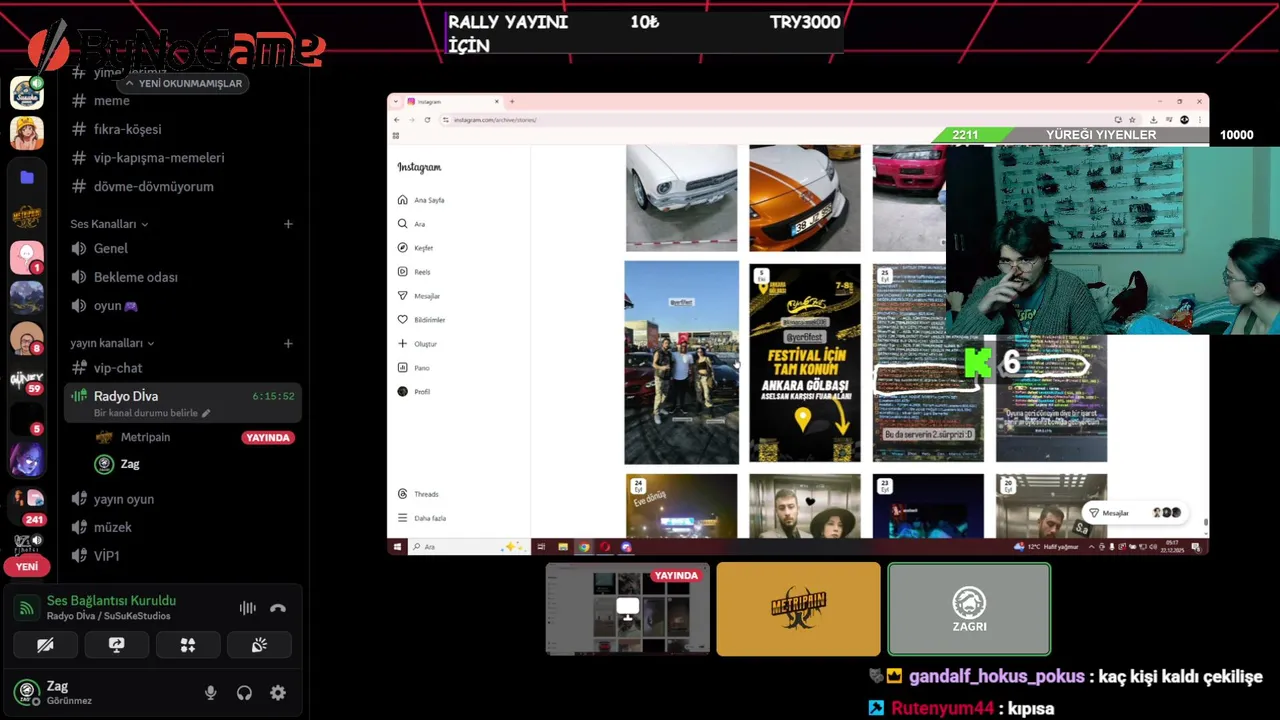Image resolution: width=1280 pixels, height=720 pixels.
Task: Add a channel to yayın kanalları
Action: [x=288, y=343]
